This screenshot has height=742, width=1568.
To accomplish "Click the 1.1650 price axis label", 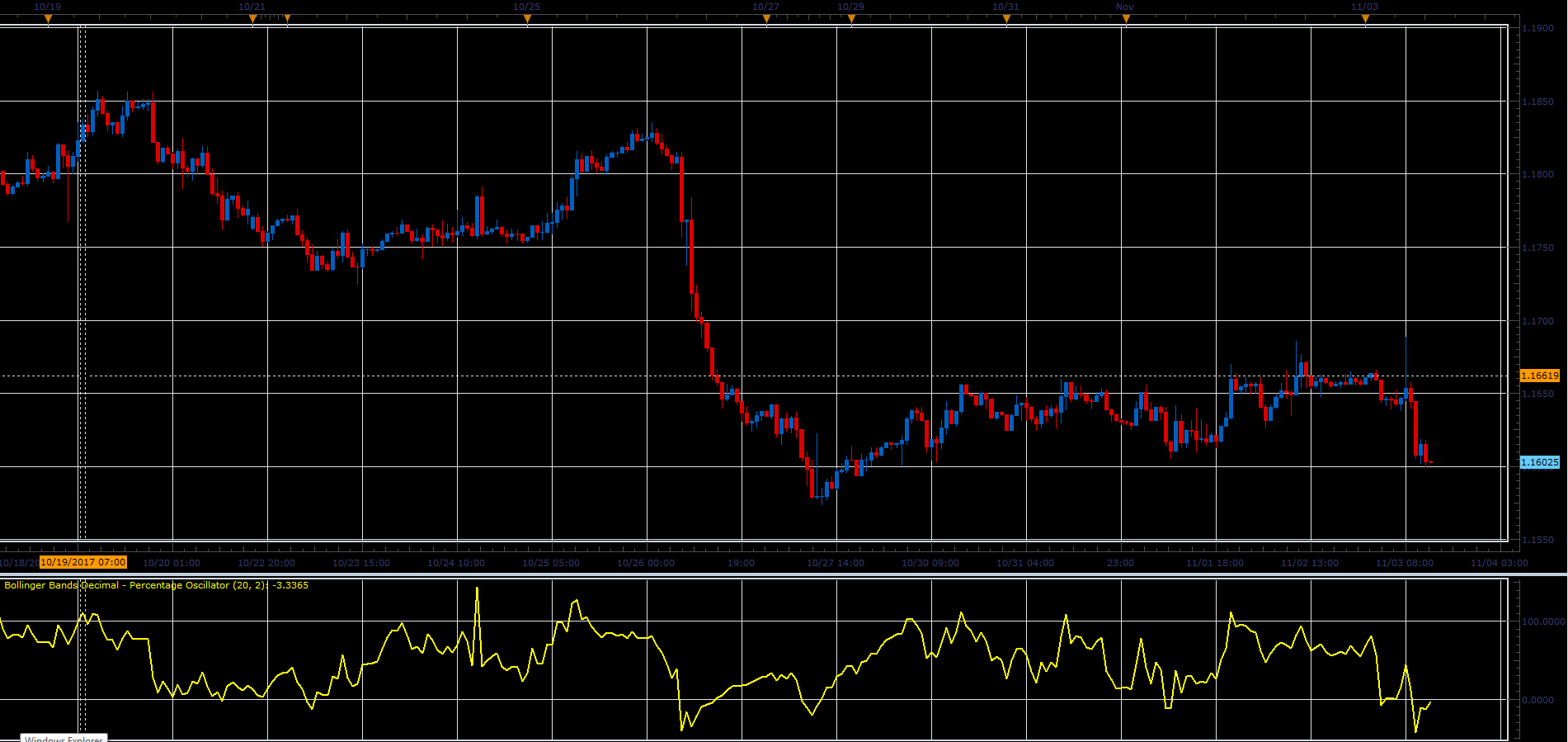I will 1537,394.
